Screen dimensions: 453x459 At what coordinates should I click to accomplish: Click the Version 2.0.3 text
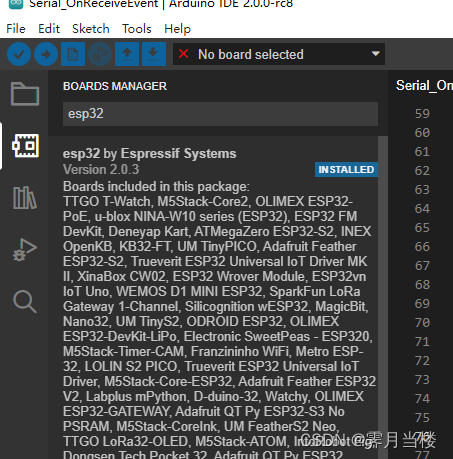tap(101, 170)
